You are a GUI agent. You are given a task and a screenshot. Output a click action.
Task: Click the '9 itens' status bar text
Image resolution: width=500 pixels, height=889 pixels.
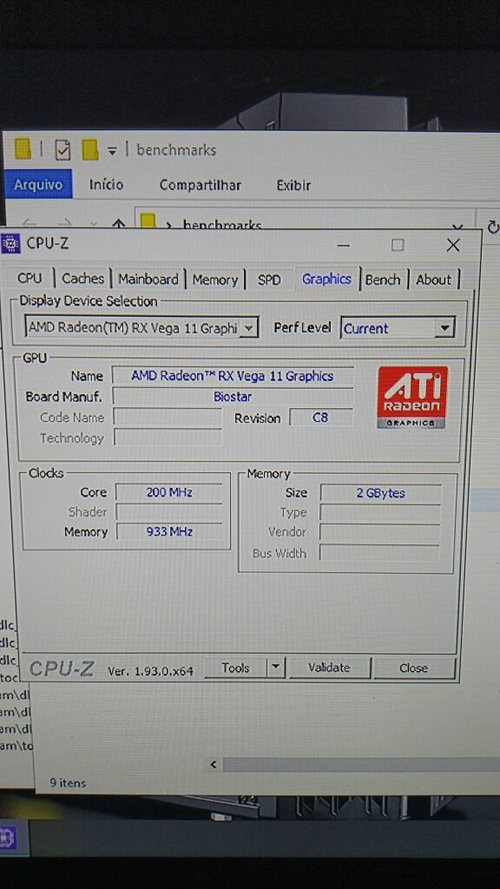pos(68,783)
